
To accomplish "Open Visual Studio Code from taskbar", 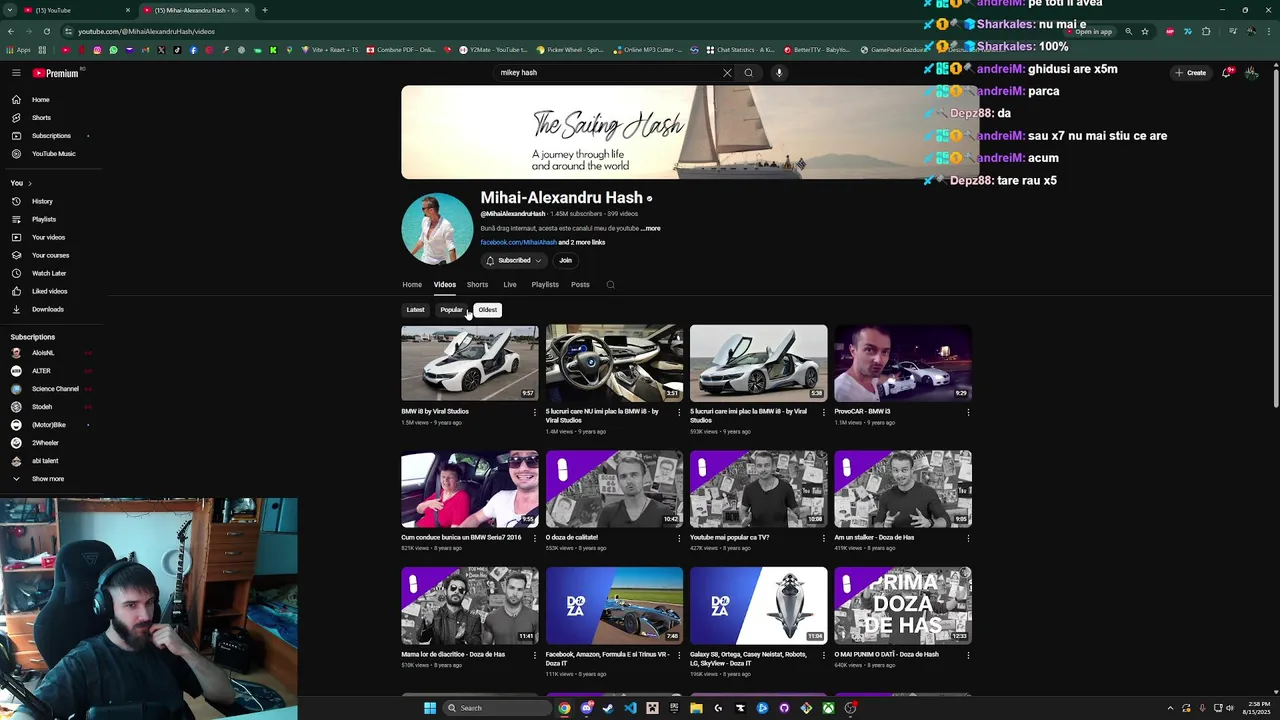I will (630, 708).
